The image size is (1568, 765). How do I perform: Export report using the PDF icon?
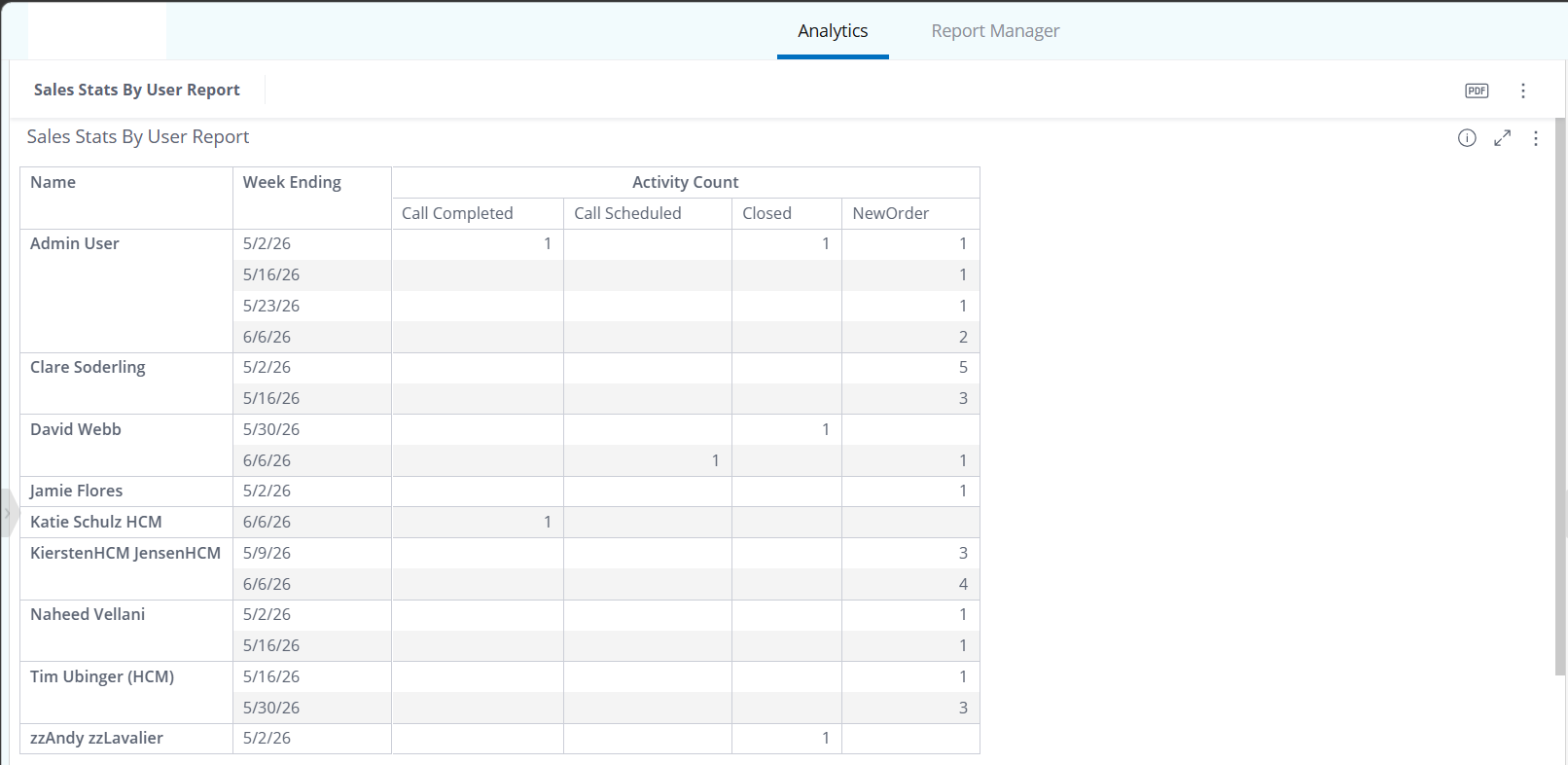click(x=1477, y=91)
